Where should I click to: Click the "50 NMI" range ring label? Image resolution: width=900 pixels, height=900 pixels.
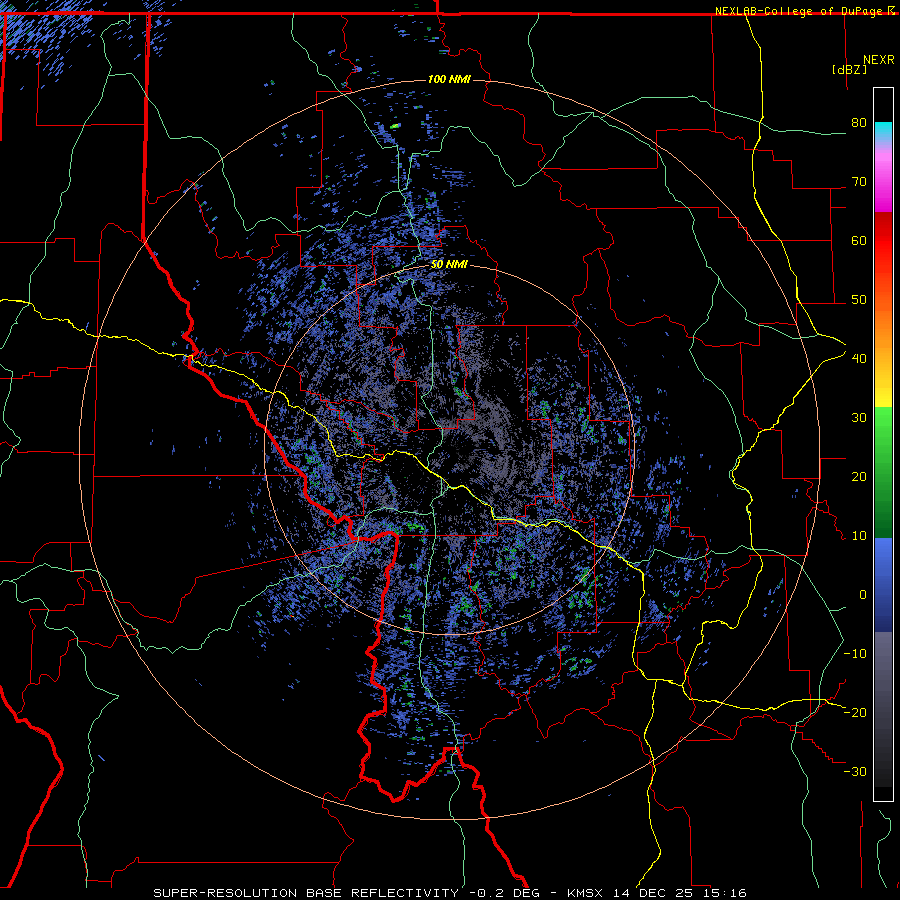449,265
